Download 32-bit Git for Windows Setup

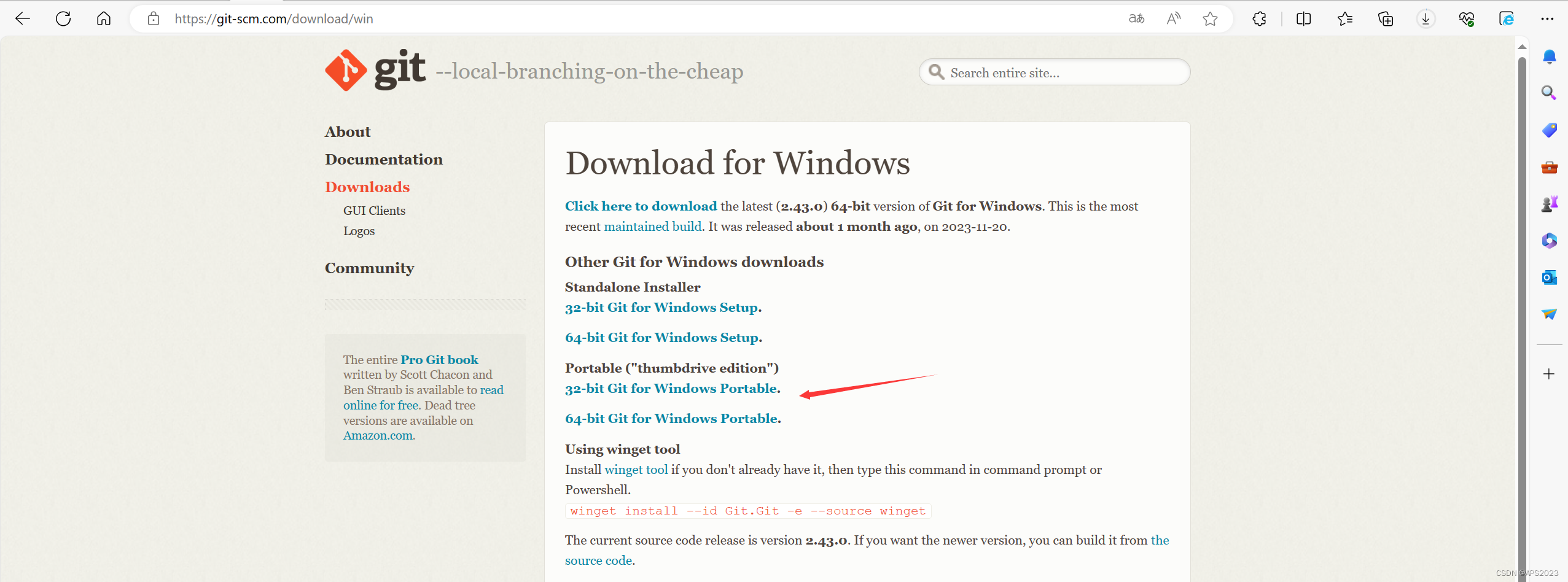(661, 307)
